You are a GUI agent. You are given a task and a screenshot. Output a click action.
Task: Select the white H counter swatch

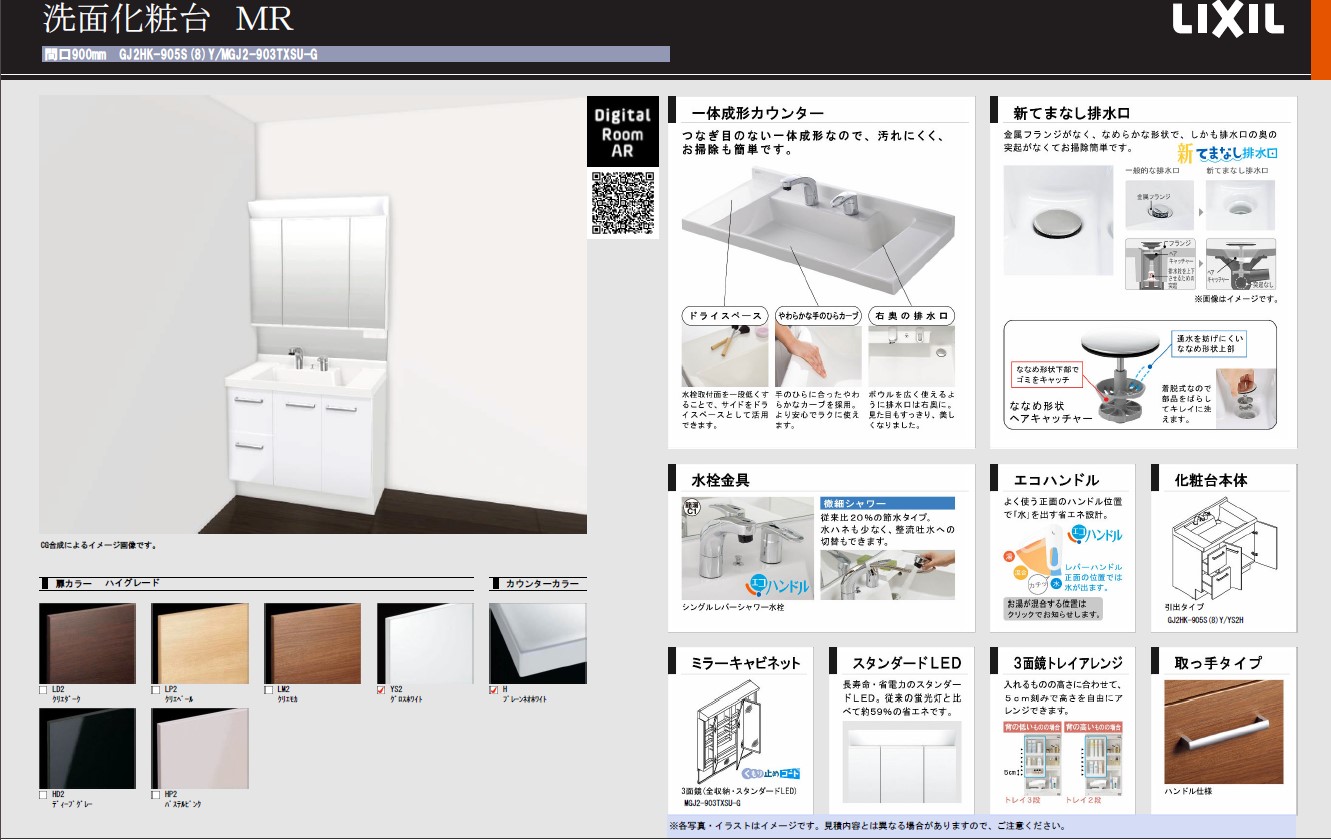[538, 643]
